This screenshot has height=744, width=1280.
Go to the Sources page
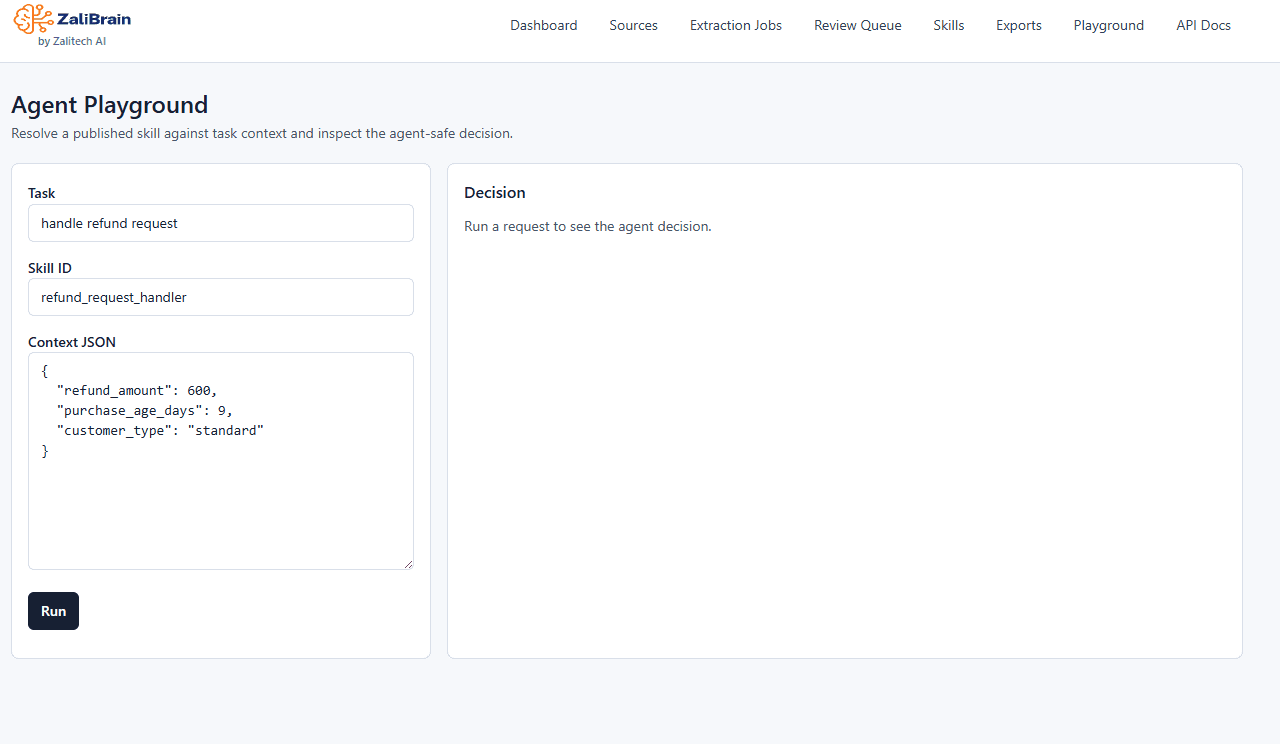[x=634, y=26]
